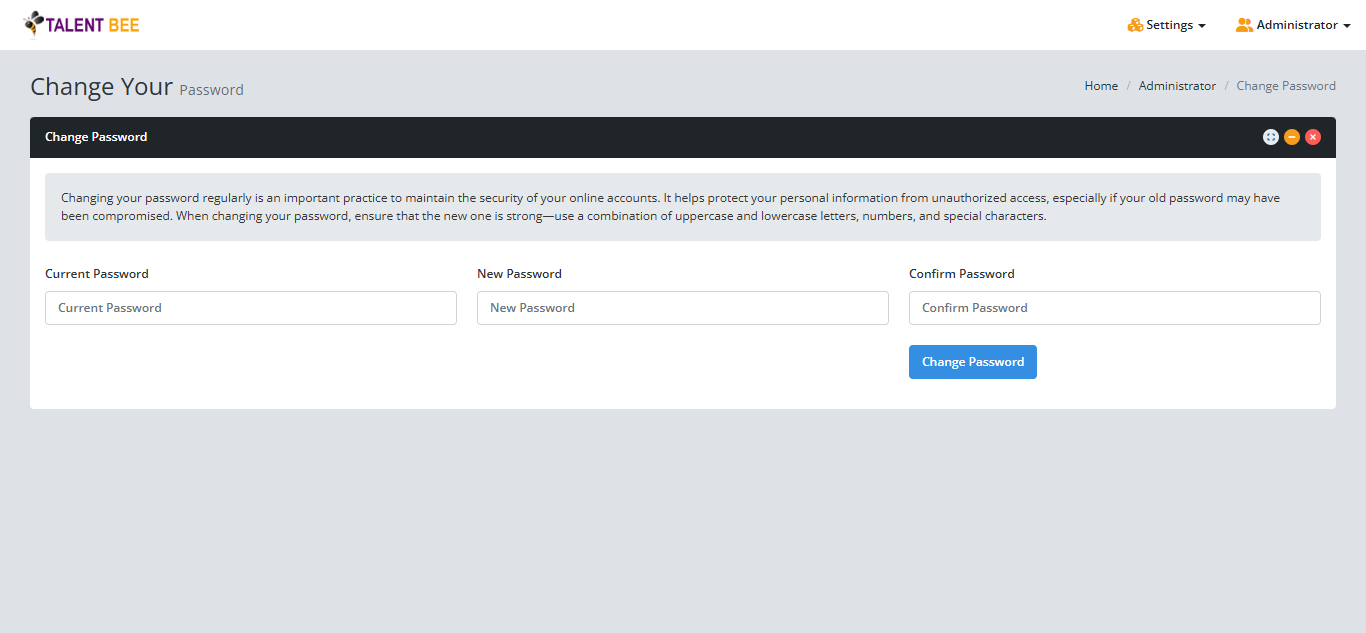Collapse the panel with the orange minus icon
The width and height of the screenshot is (1366, 633).
(x=1292, y=137)
